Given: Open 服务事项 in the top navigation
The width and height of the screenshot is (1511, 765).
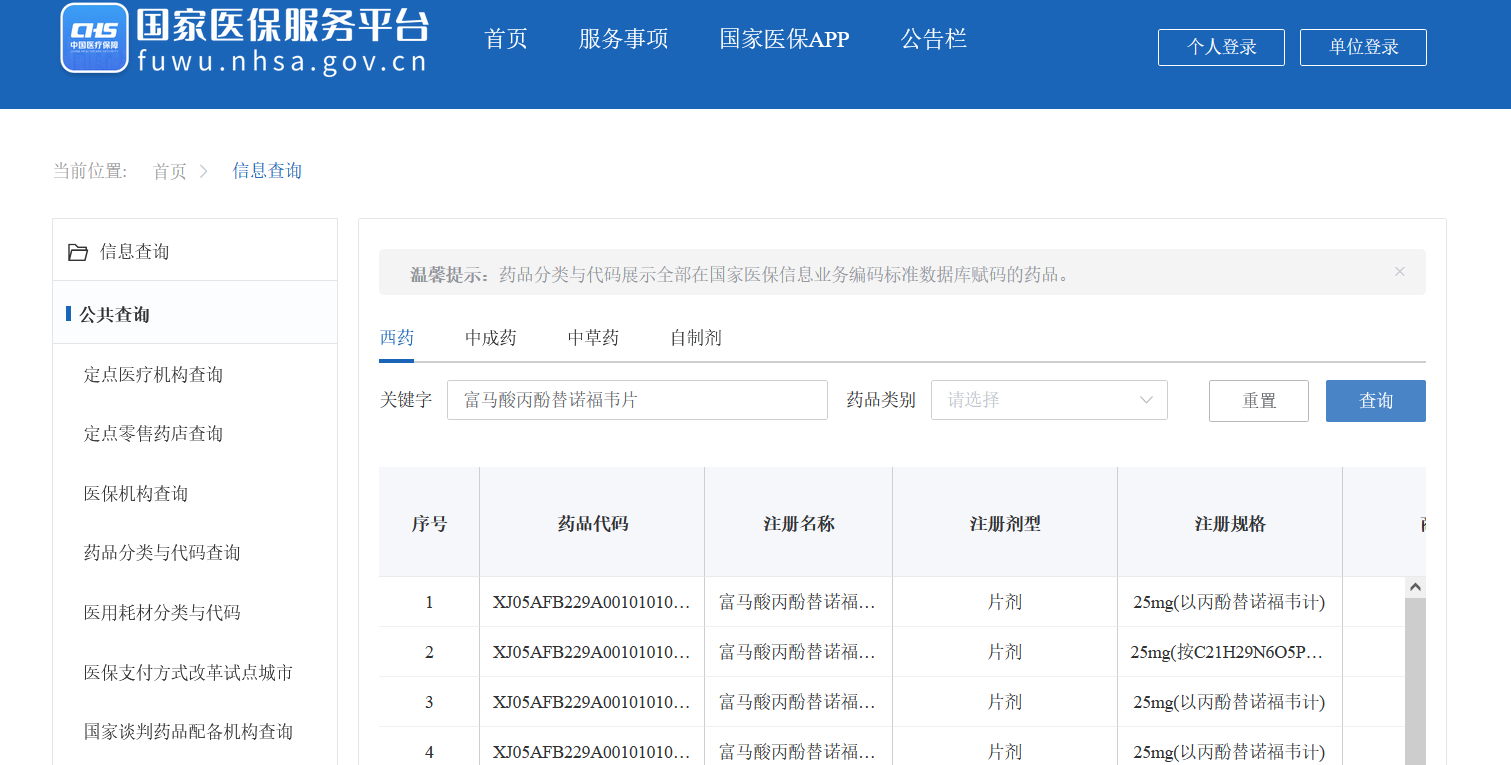Looking at the screenshot, I should point(623,39).
